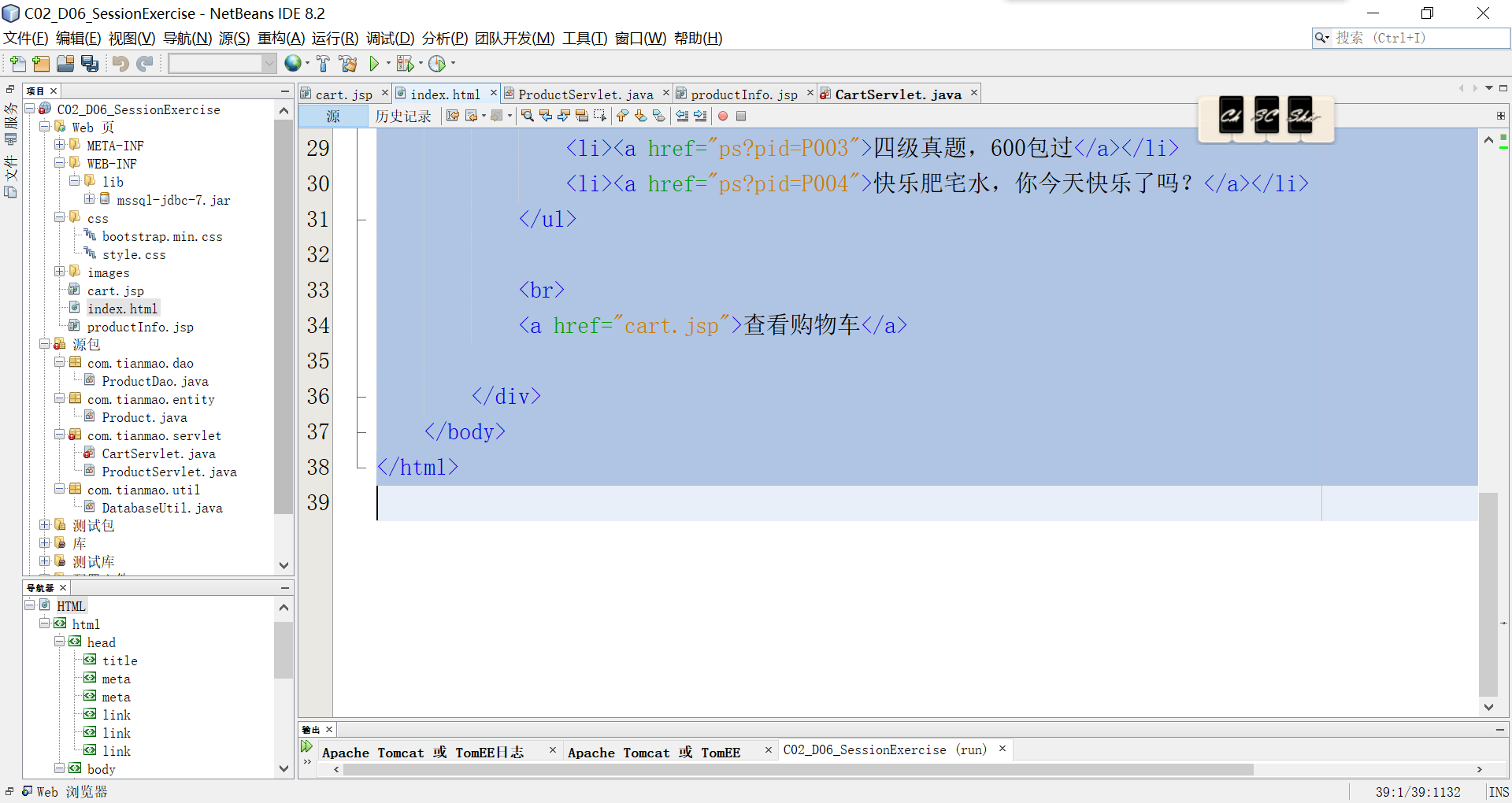Click the search magnifier icon
The width and height of the screenshot is (1512, 803).
(x=1321, y=38)
